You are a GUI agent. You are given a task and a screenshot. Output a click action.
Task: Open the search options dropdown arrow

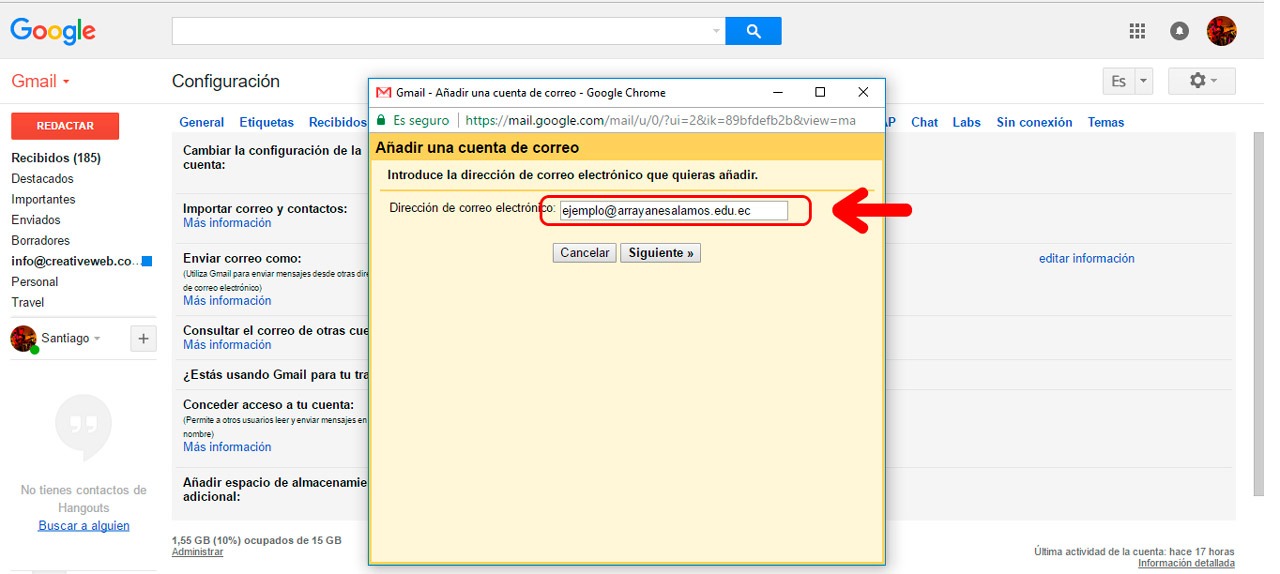pyautogui.click(x=716, y=31)
